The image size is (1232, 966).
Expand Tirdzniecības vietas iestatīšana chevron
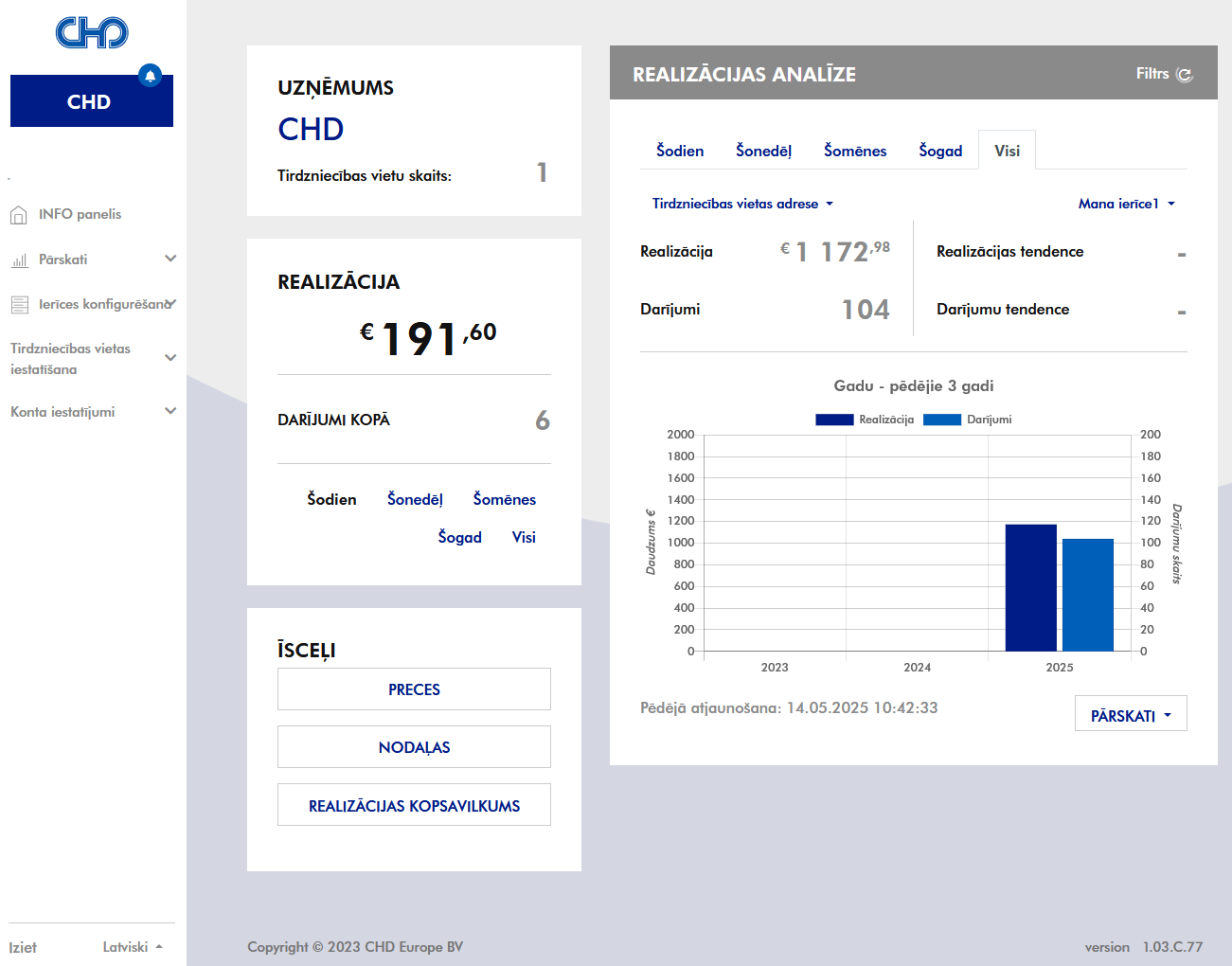pyautogui.click(x=170, y=358)
